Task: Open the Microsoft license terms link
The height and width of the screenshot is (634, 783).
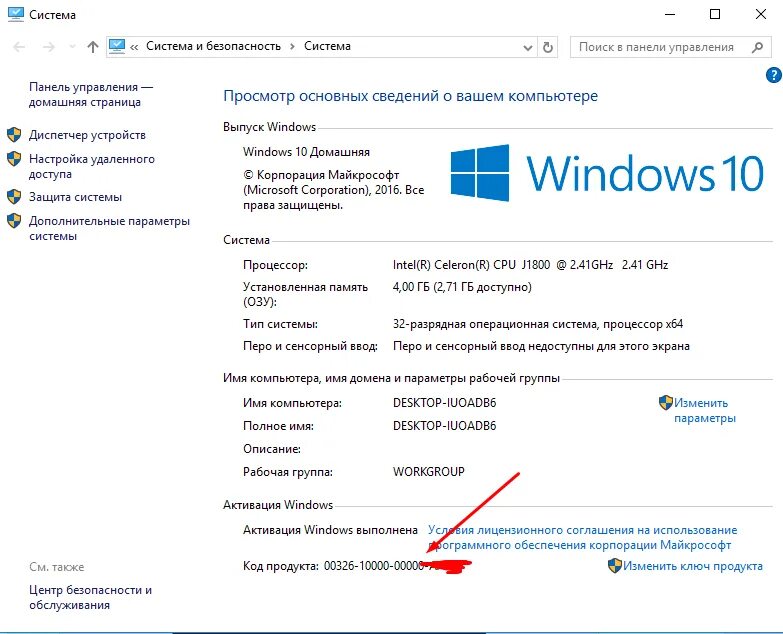Action: click(582, 537)
